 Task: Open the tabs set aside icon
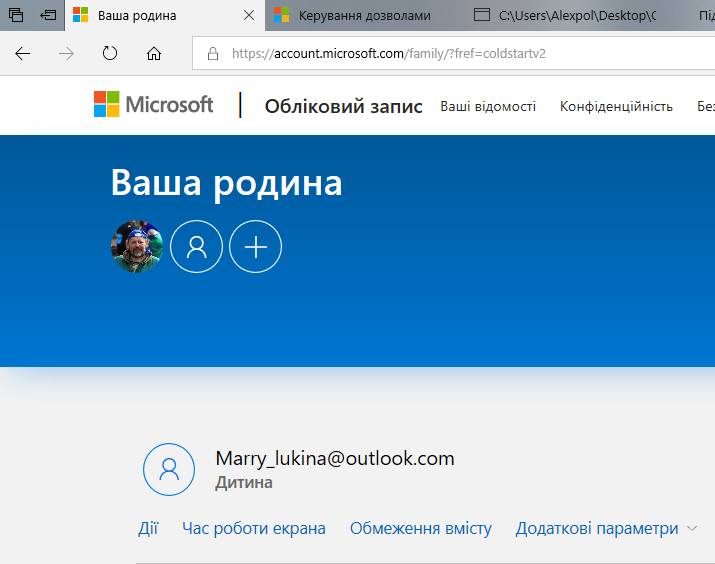tap(16, 15)
